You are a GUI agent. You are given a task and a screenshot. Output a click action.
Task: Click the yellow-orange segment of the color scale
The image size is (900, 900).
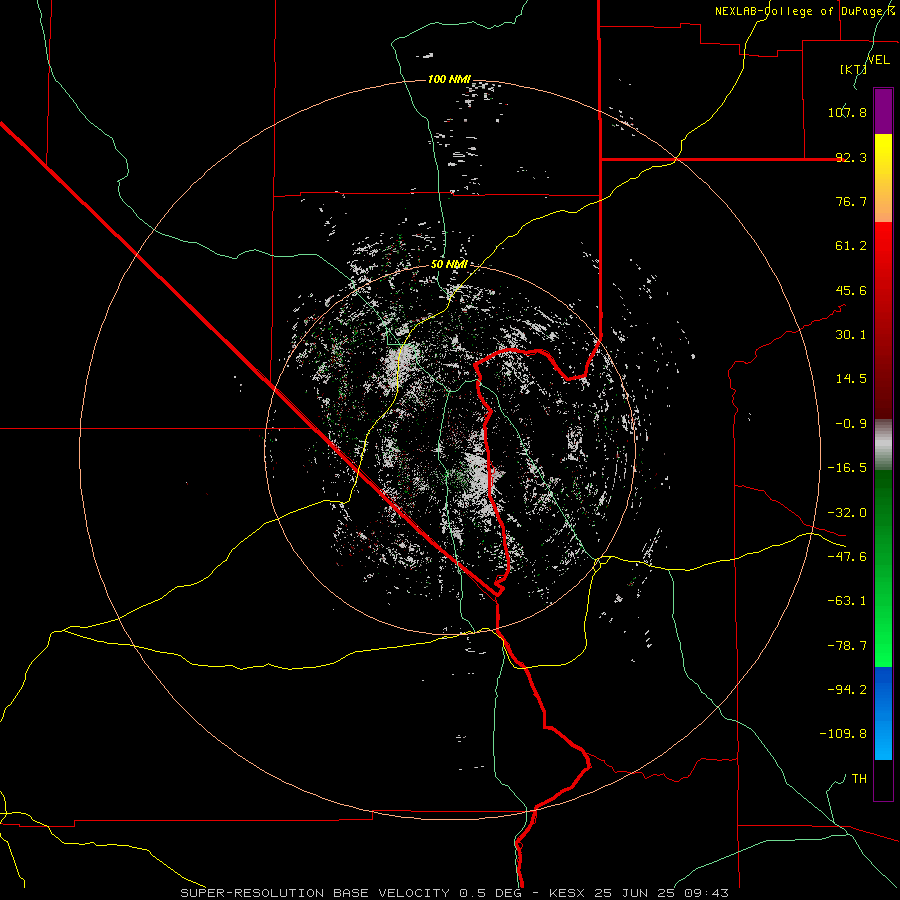883,178
